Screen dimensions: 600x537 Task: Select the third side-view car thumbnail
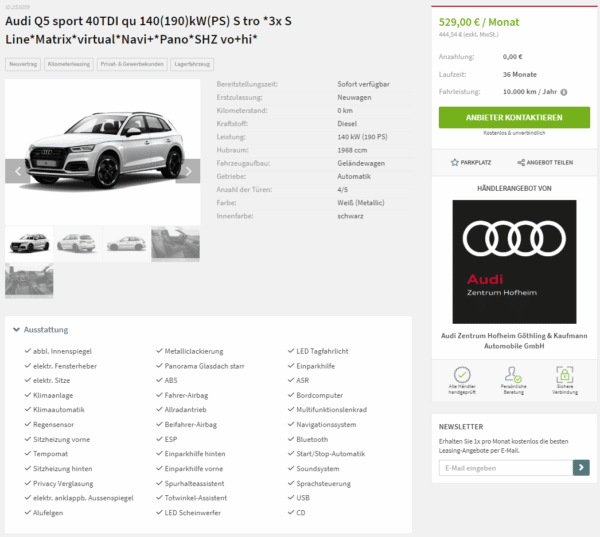tap(127, 244)
